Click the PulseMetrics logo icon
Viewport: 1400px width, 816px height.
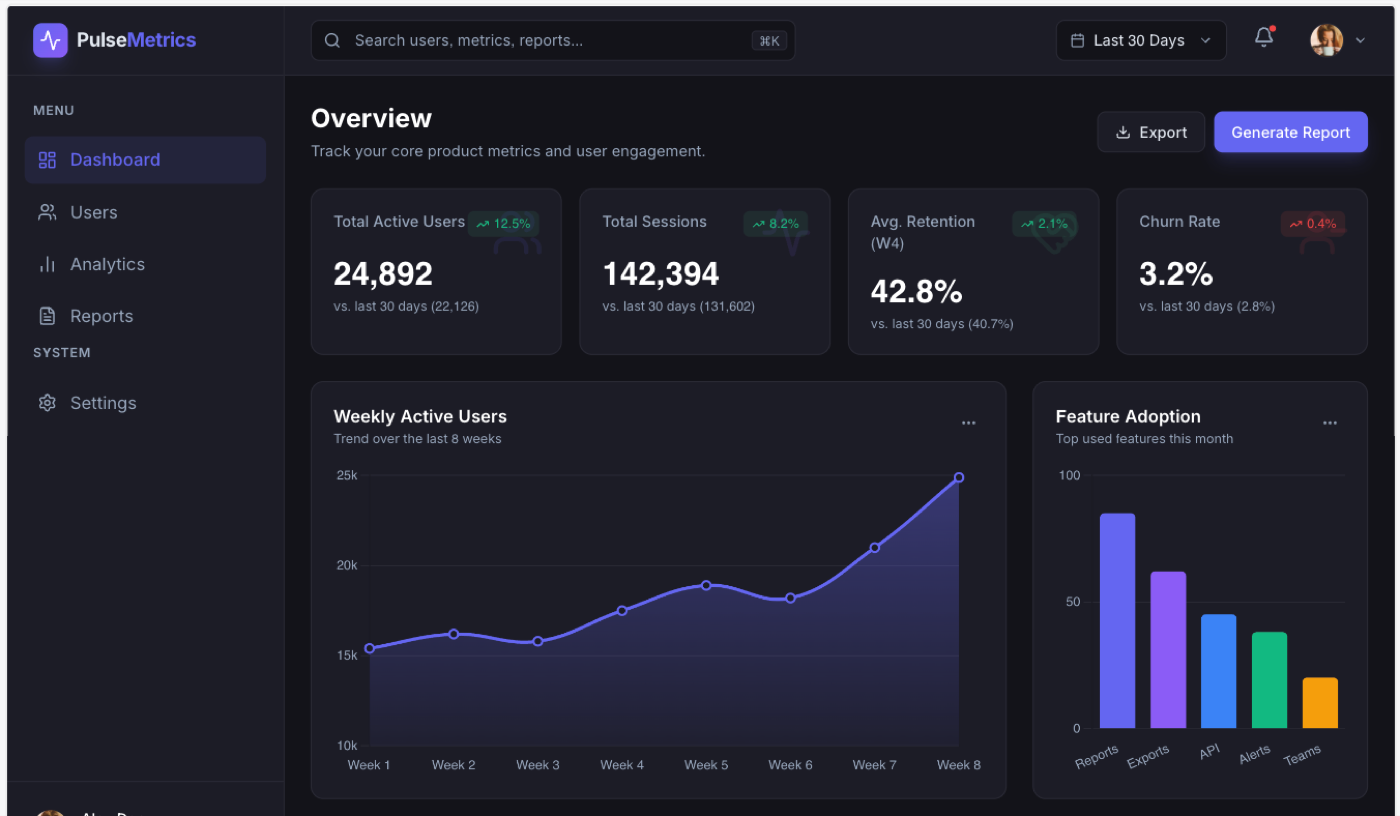tap(50, 40)
